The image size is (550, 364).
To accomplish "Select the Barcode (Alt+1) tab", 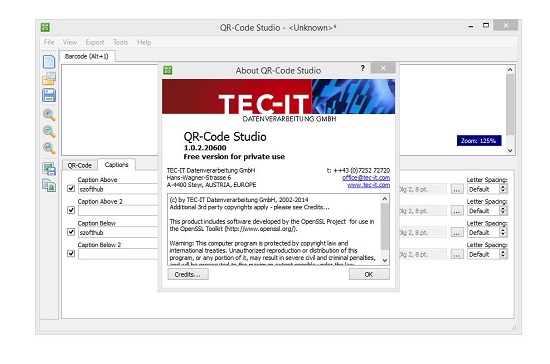I will coord(87,56).
